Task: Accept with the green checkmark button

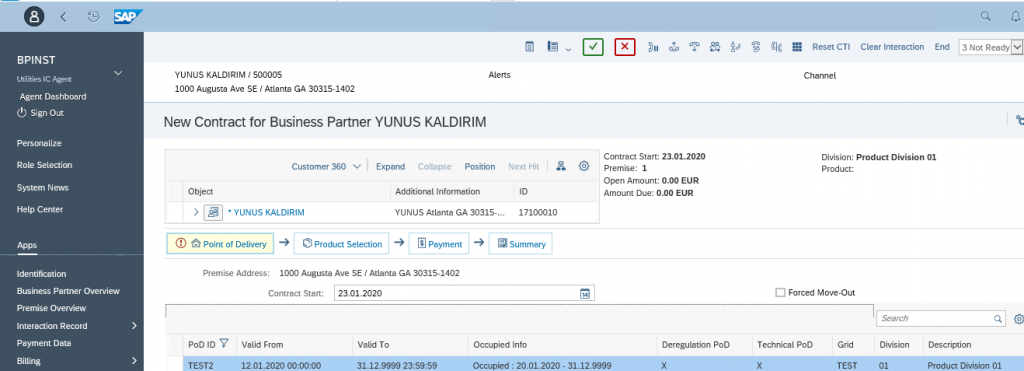Action: pyautogui.click(x=593, y=47)
